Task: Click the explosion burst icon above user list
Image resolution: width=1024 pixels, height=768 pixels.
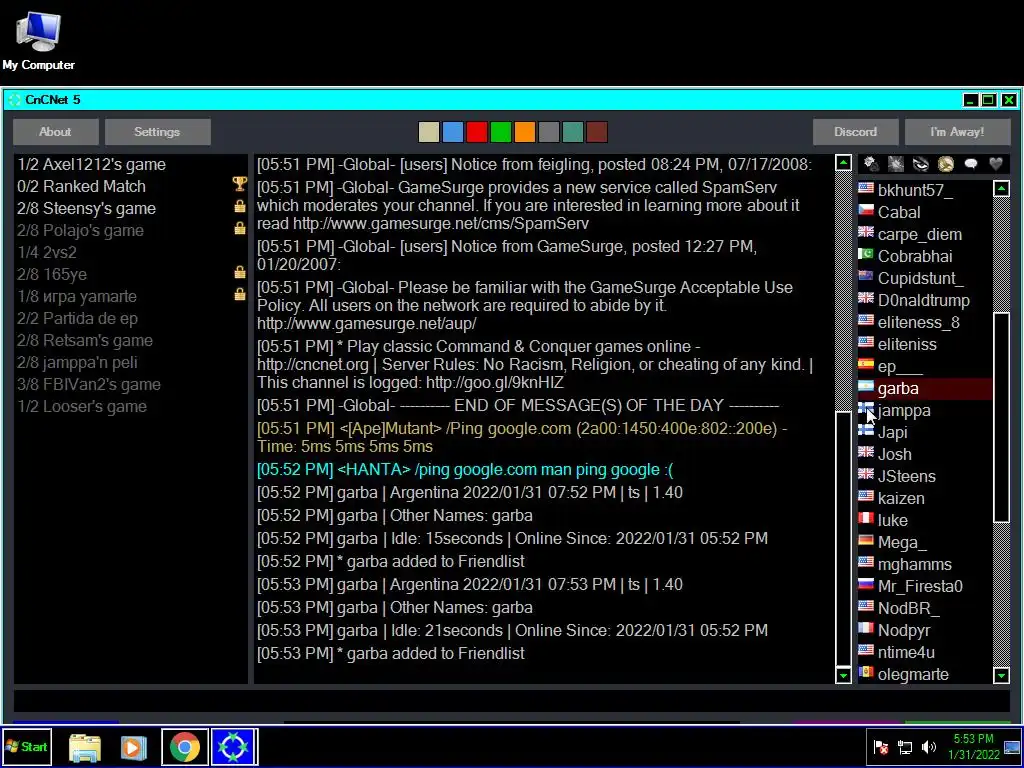Action: pyautogui.click(x=895, y=164)
